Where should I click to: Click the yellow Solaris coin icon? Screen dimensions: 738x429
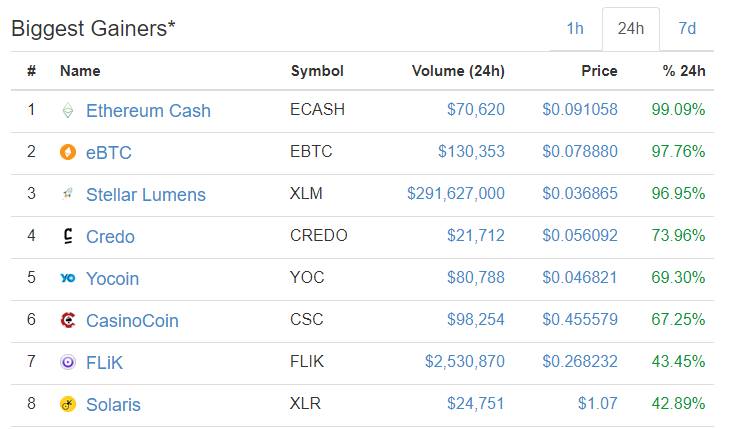coord(68,404)
